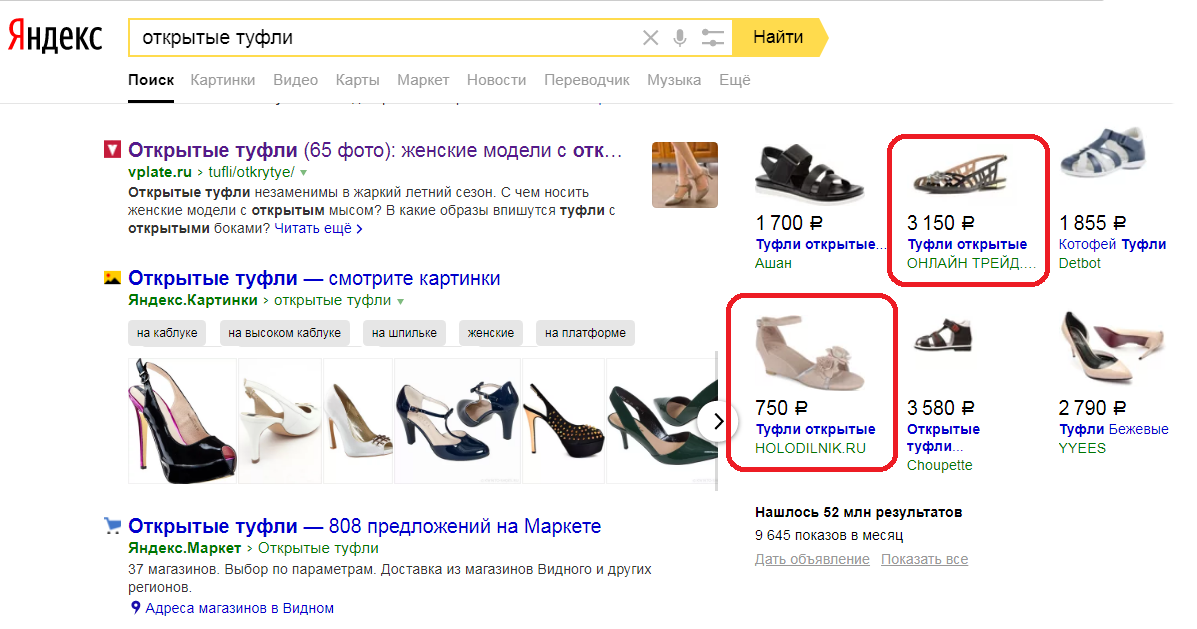Click Яндекс.Маркет source link
The image size is (1197, 629).
[185, 548]
